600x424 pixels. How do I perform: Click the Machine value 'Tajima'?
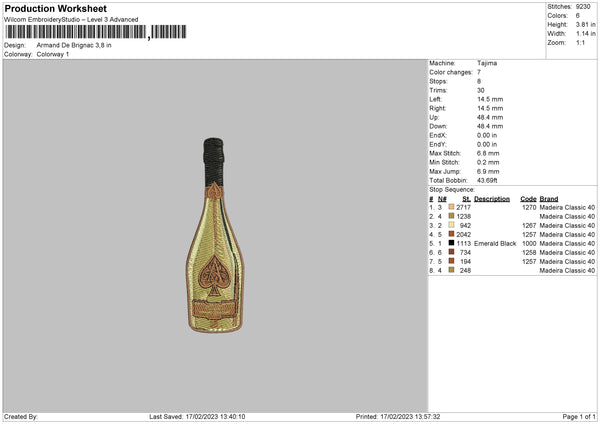pyautogui.click(x=487, y=63)
